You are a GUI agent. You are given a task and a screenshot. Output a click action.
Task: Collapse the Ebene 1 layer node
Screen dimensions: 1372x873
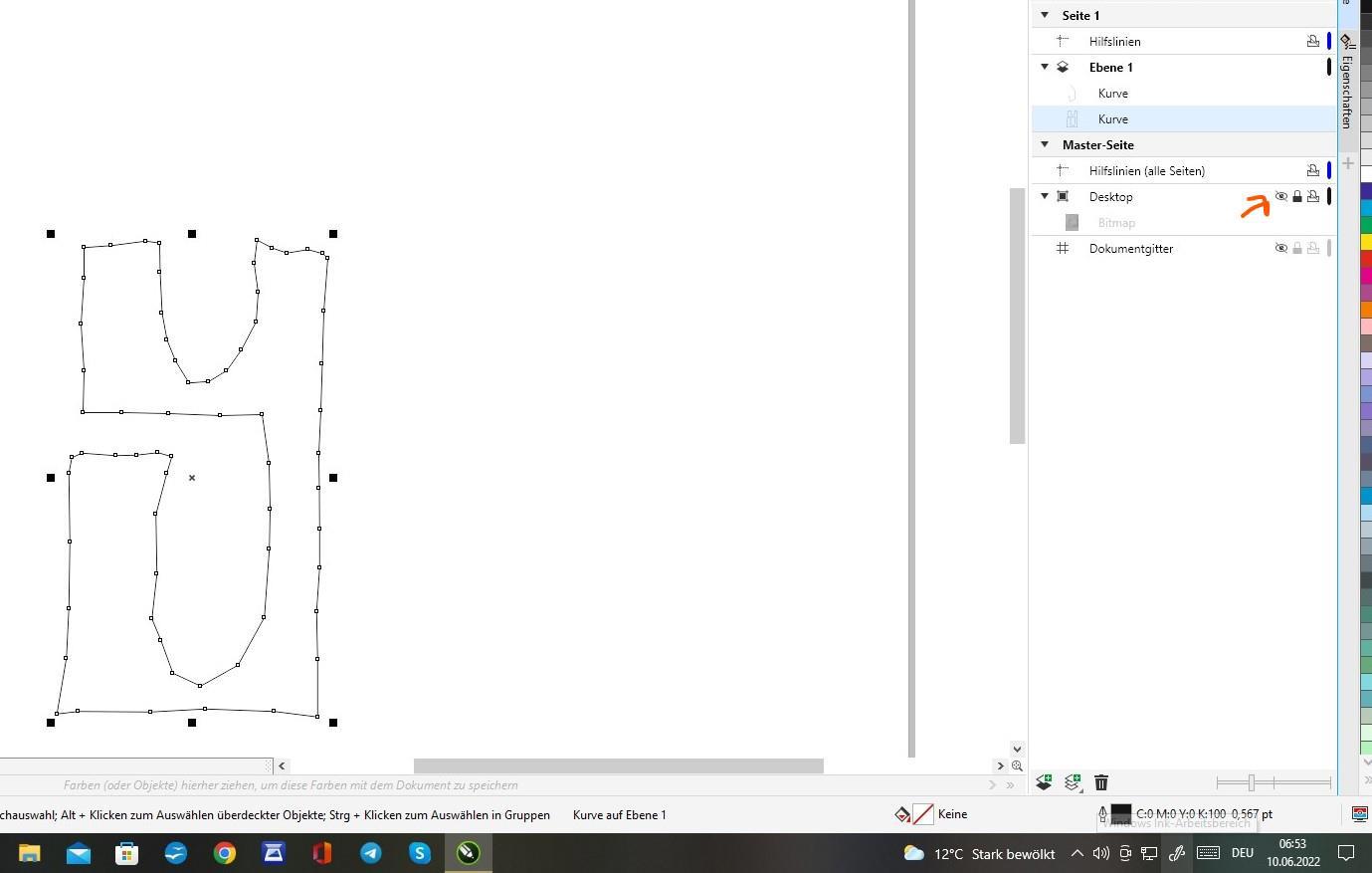pos(1045,67)
